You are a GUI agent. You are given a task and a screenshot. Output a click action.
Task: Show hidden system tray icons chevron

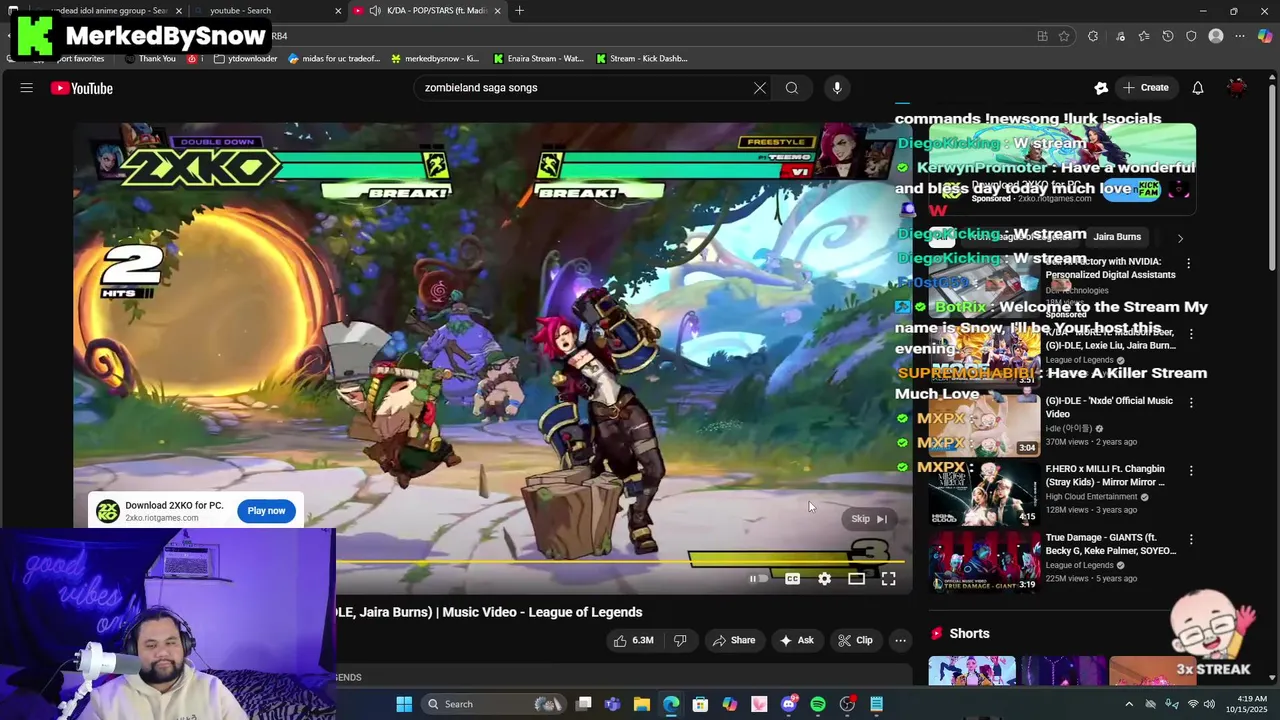coord(1129,704)
